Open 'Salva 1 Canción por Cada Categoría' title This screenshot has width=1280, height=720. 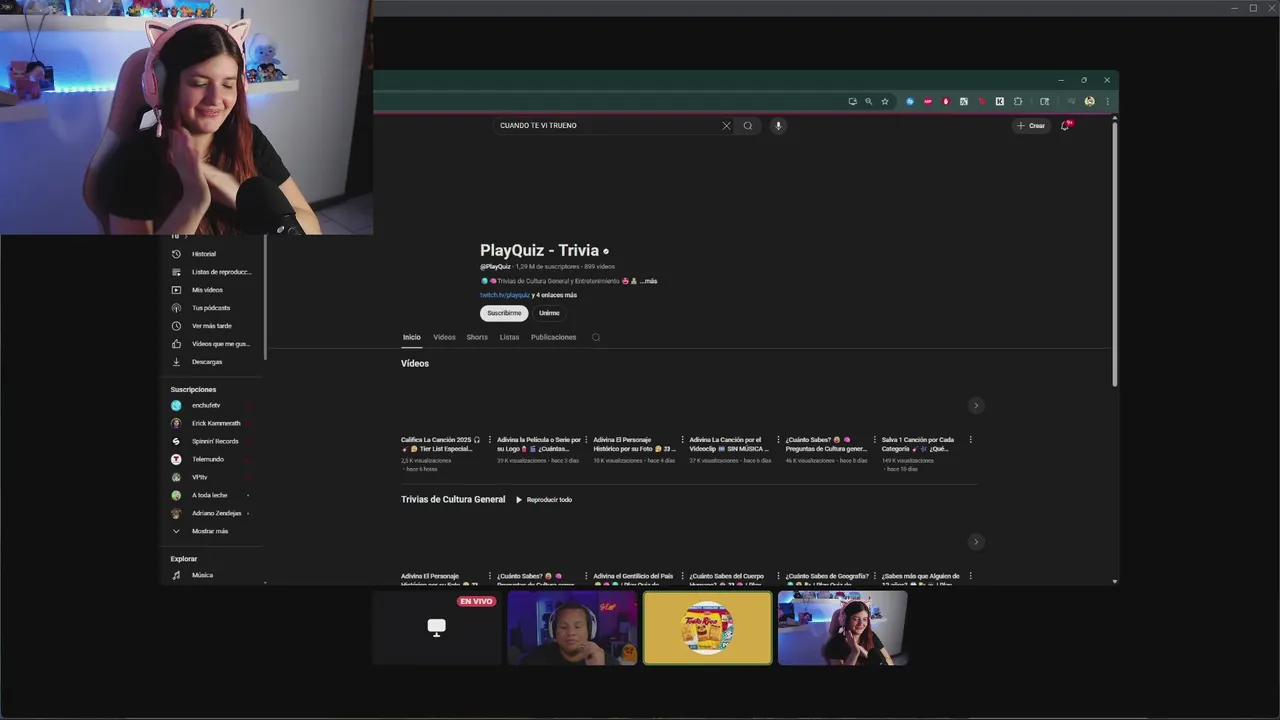pyautogui.click(x=918, y=444)
